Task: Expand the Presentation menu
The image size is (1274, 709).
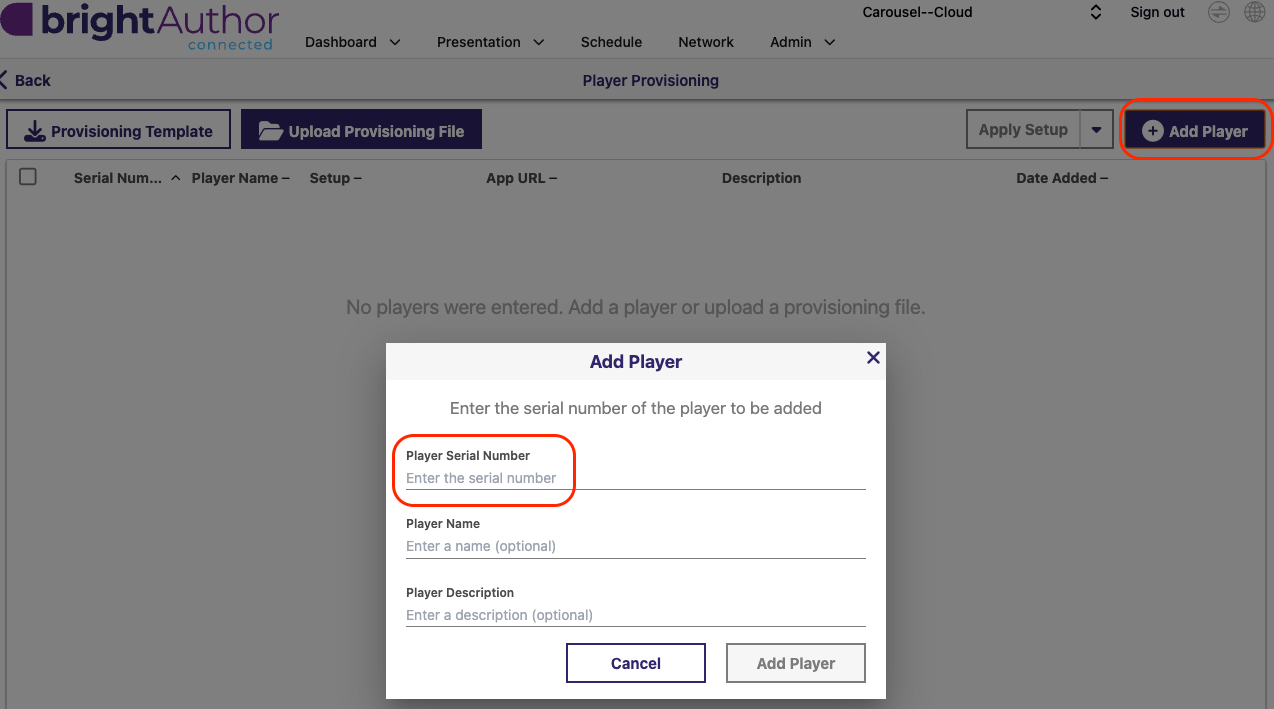Action: tap(491, 42)
